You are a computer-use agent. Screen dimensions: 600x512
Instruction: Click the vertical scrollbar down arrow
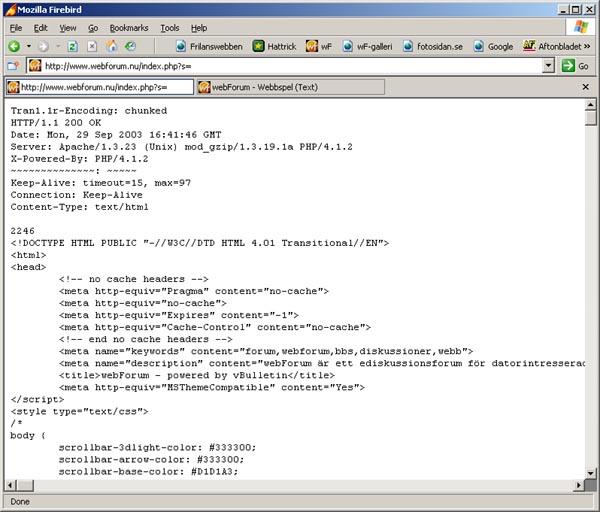(590, 473)
